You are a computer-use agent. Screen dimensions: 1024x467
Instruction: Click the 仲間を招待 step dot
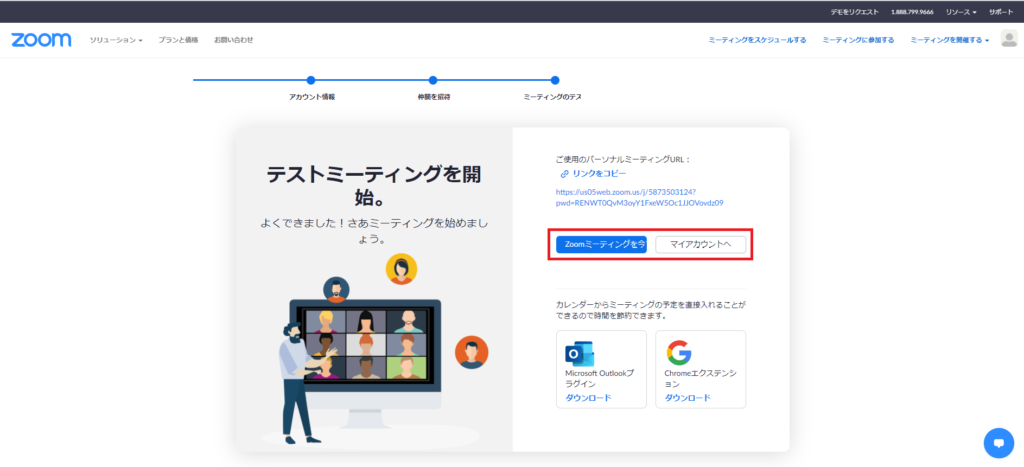point(433,80)
